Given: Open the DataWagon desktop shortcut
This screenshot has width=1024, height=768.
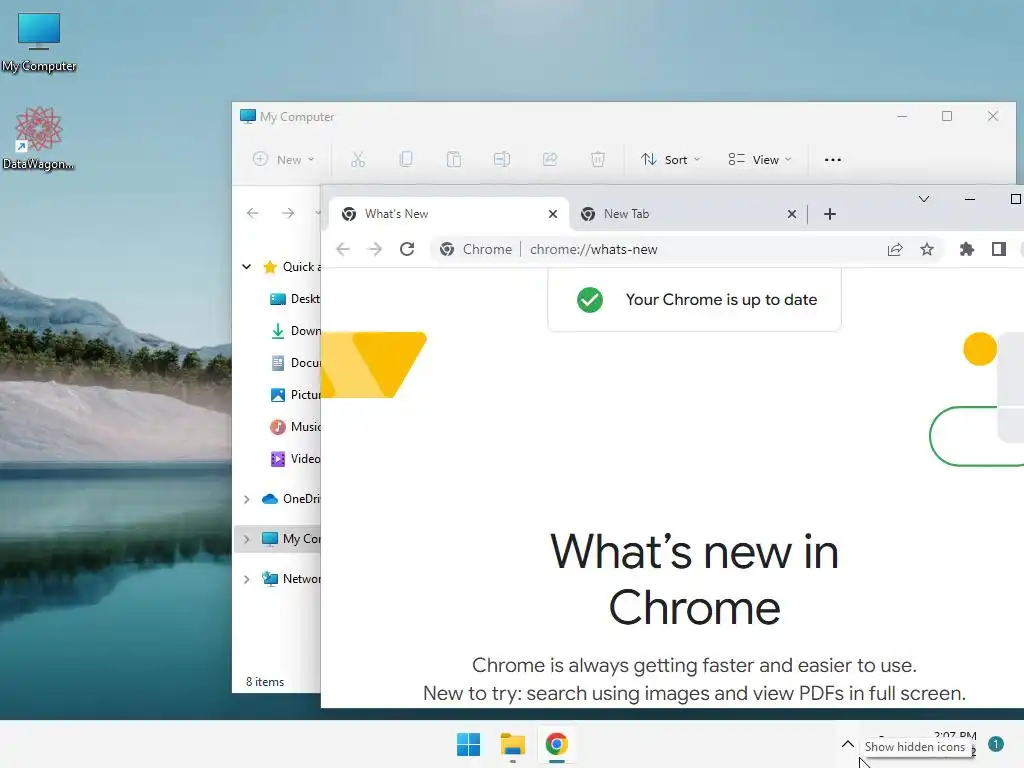Looking at the screenshot, I should click(x=38, y=138).
